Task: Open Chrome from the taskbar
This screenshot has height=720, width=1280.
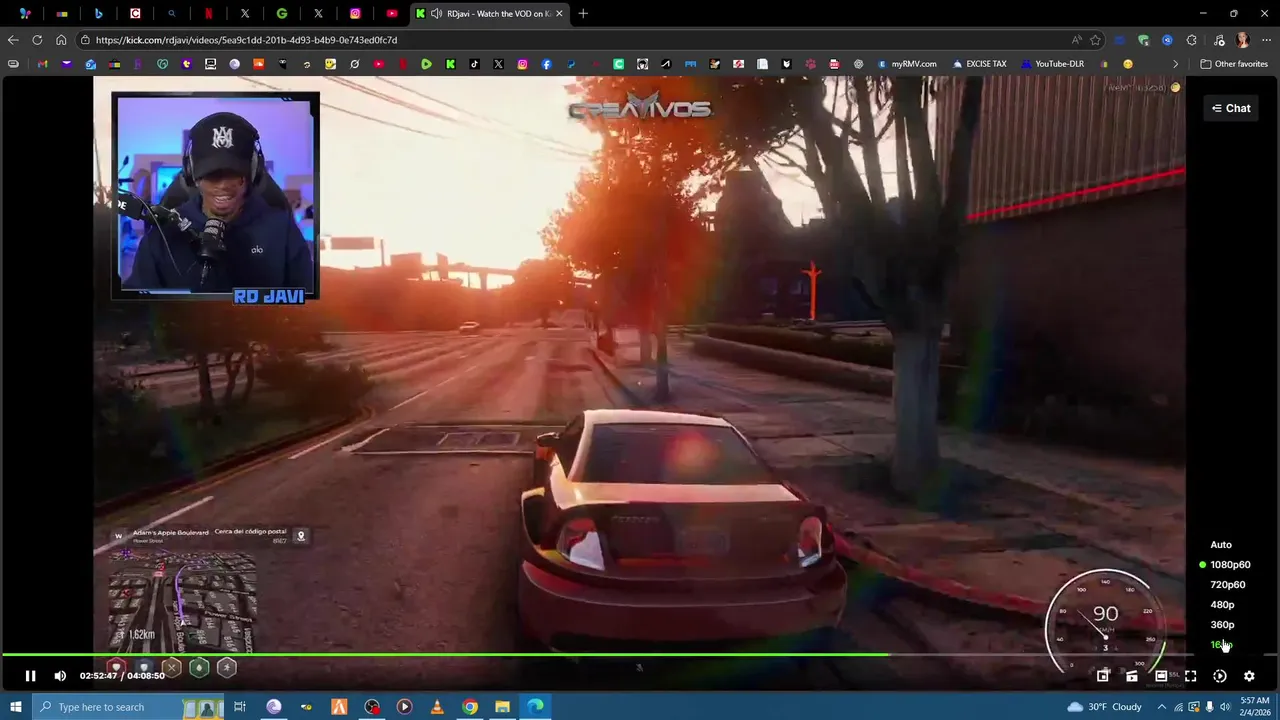Action: point(470,707)
